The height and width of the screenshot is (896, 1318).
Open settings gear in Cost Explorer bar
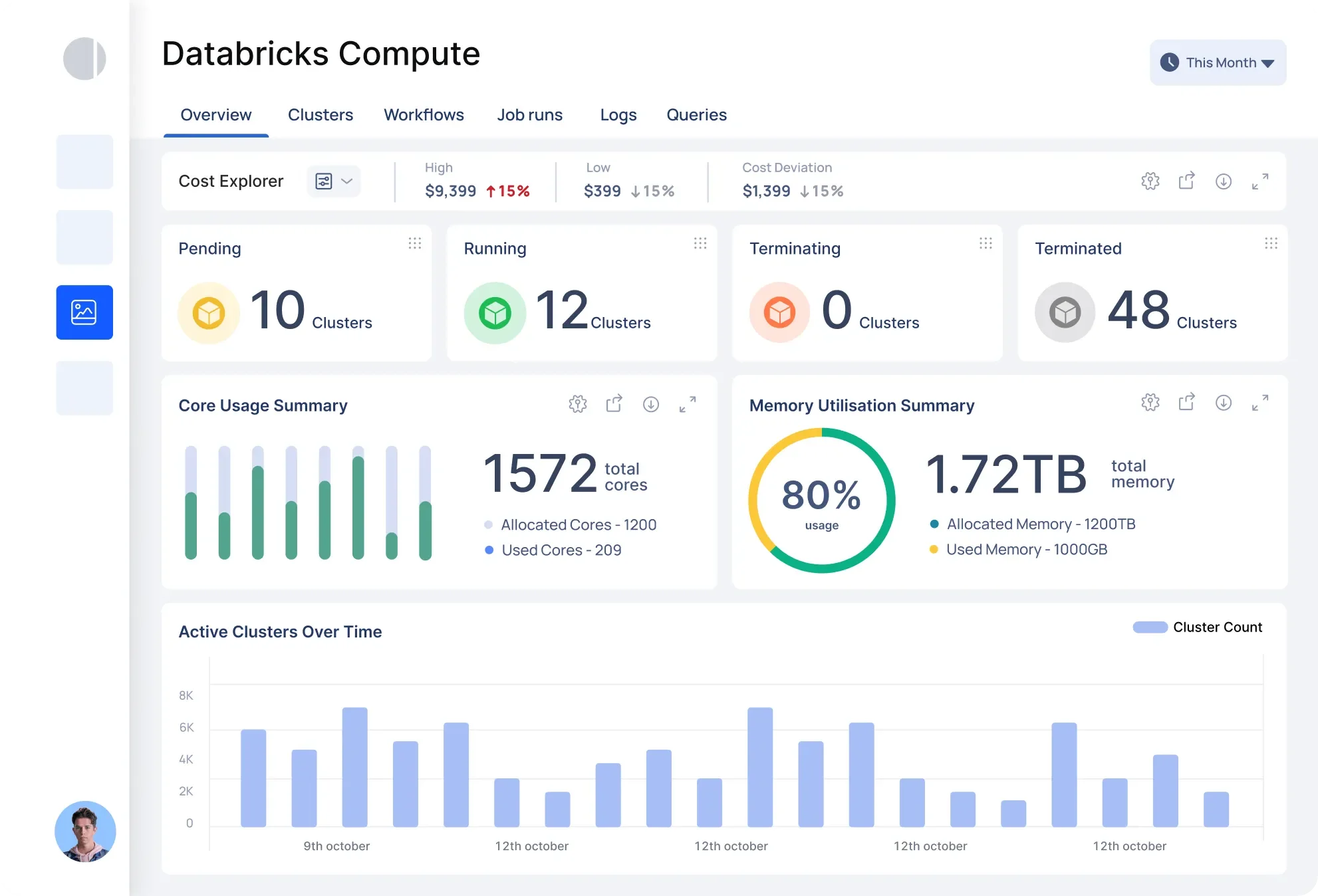pyautogui.click(x=1150, y=181)
